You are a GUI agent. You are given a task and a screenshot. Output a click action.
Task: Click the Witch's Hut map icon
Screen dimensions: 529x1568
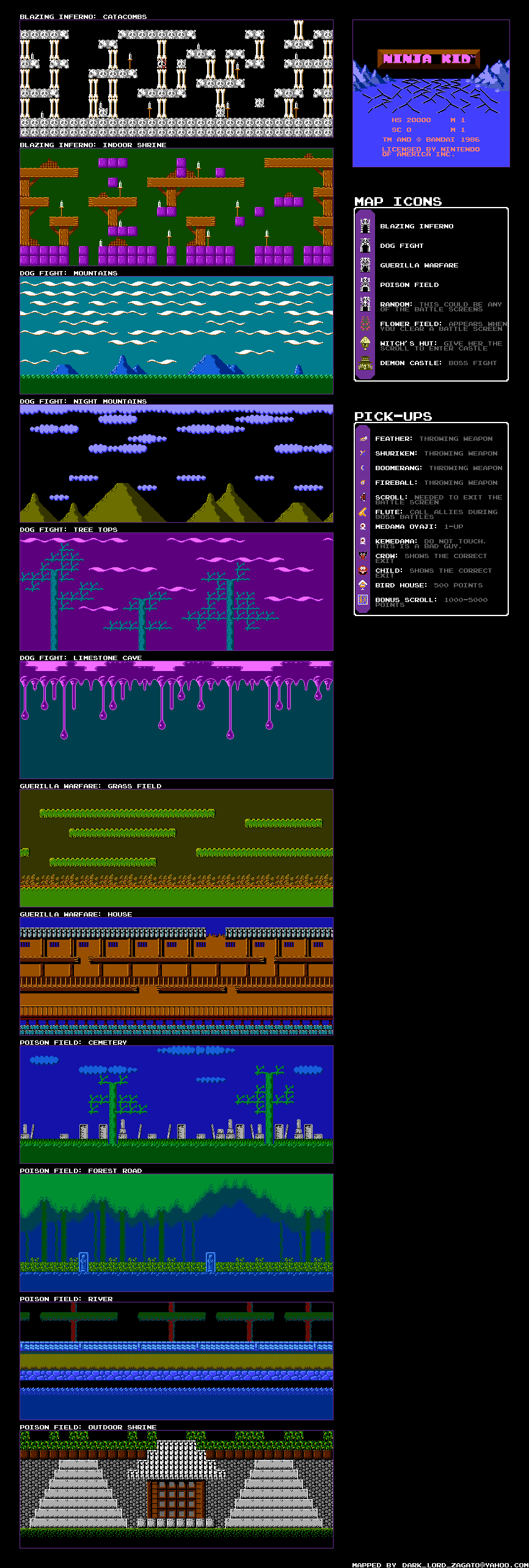coord(365,343)
